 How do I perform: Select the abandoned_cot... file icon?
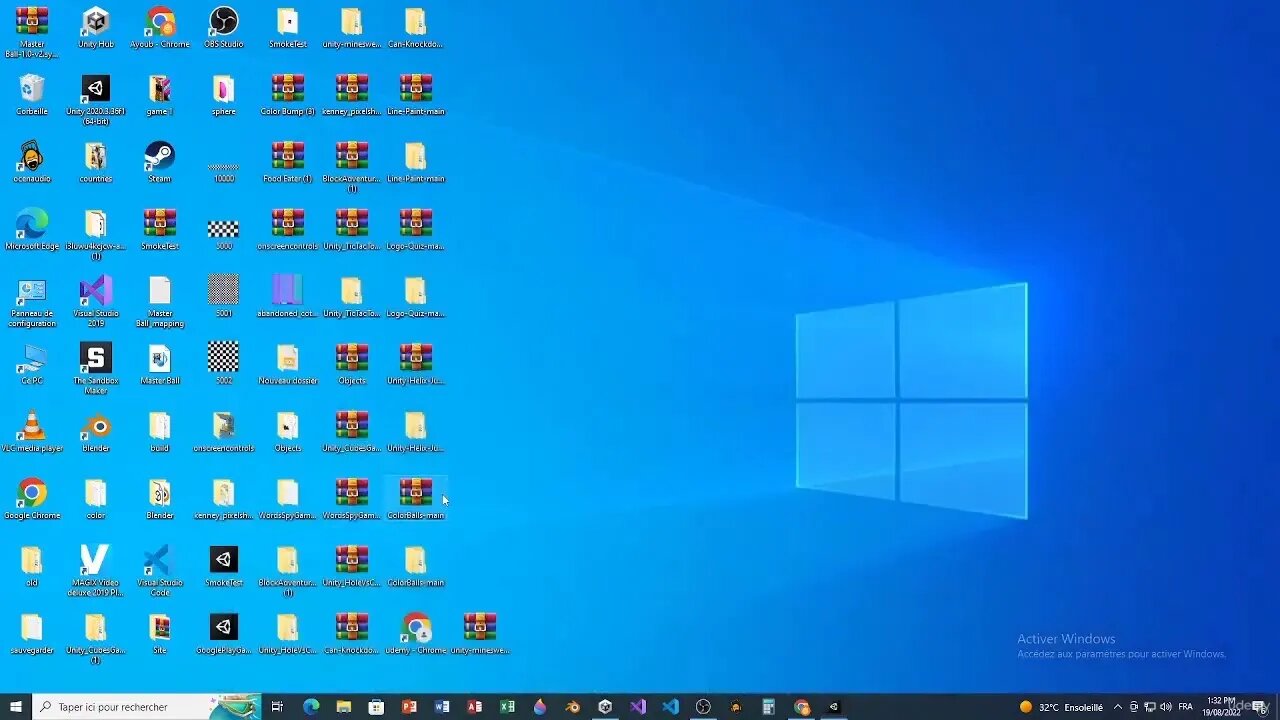(288, 296)
